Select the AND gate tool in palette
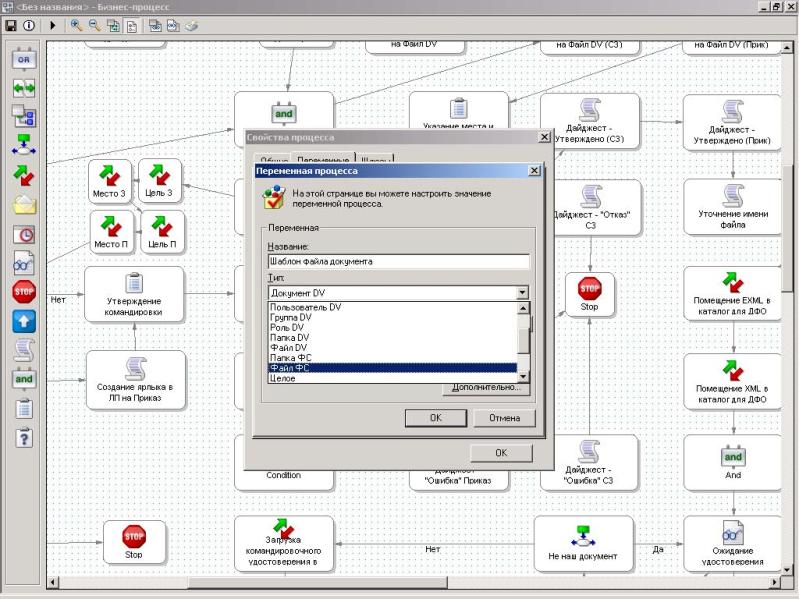The width and height of the screenshot is (799, 599). pyautogui.click(x=24, y=379)
